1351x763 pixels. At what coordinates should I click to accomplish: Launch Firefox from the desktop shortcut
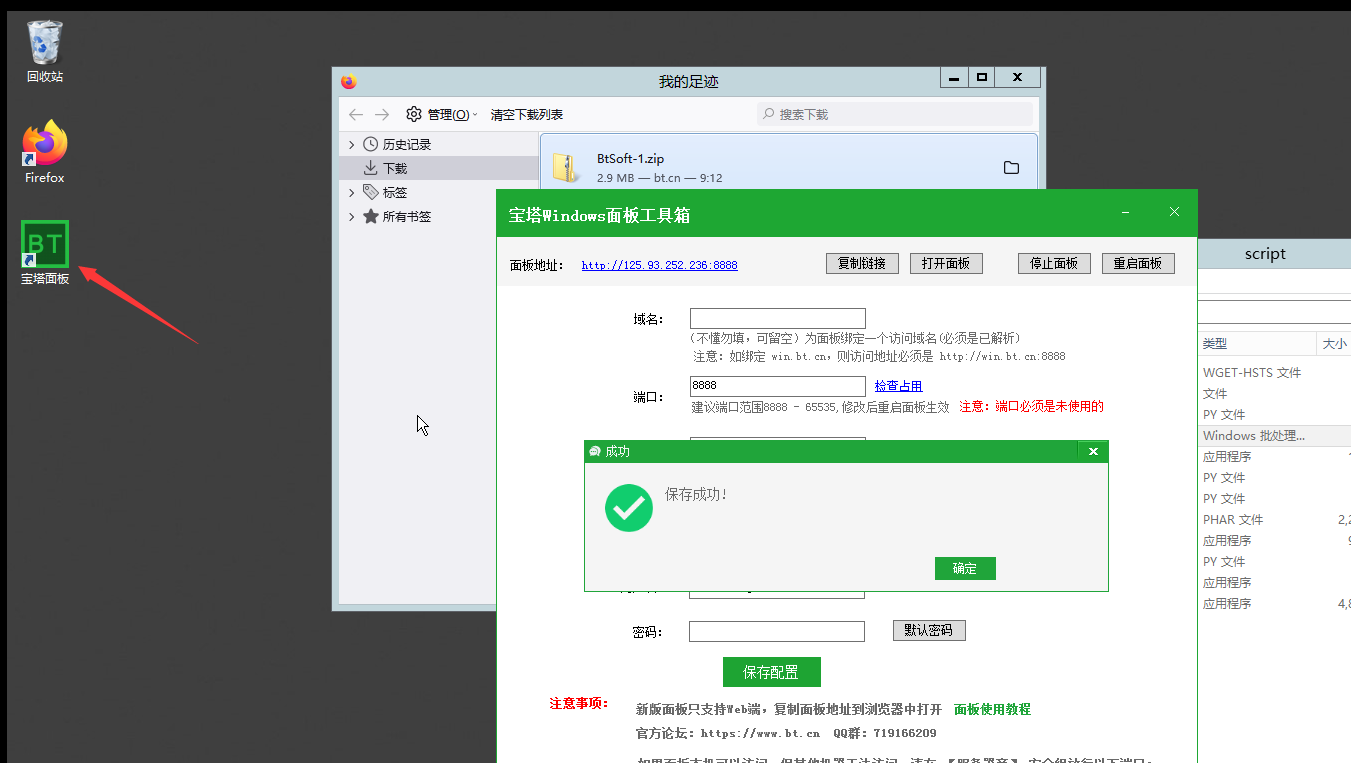point(45,152)
